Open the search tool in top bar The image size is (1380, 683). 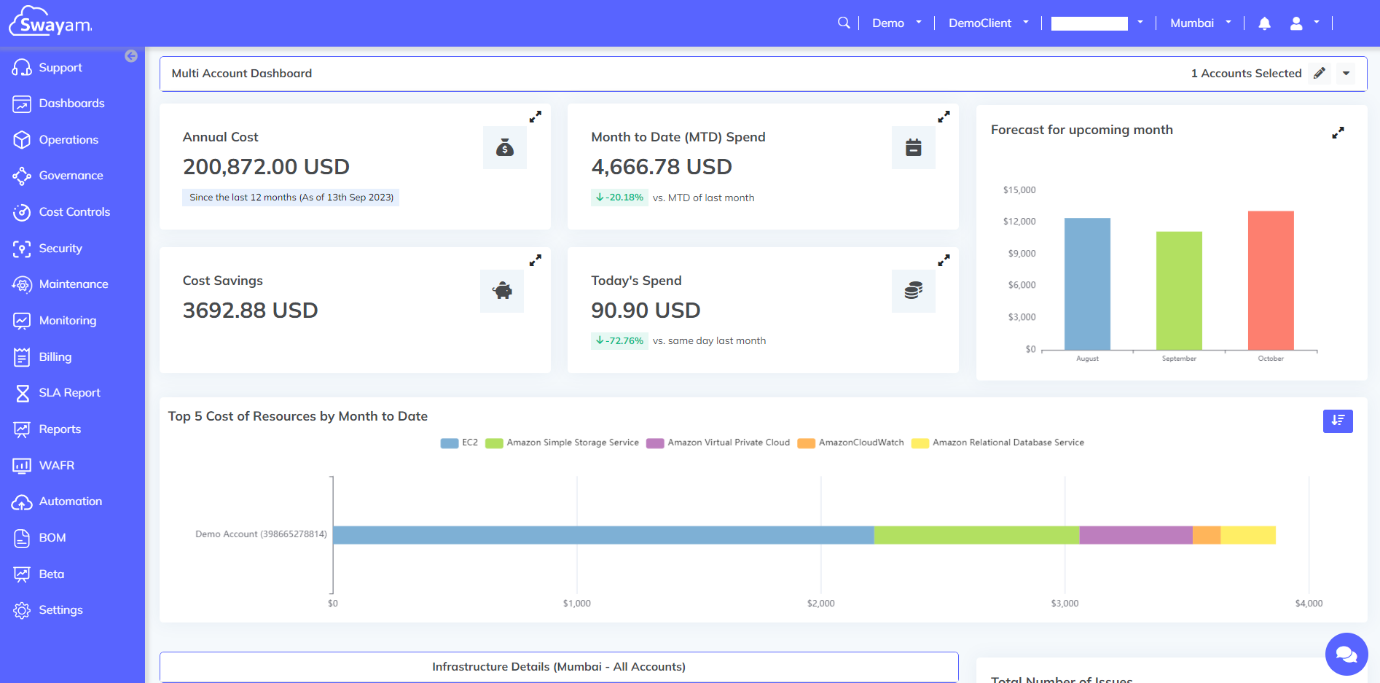(843, 21)
